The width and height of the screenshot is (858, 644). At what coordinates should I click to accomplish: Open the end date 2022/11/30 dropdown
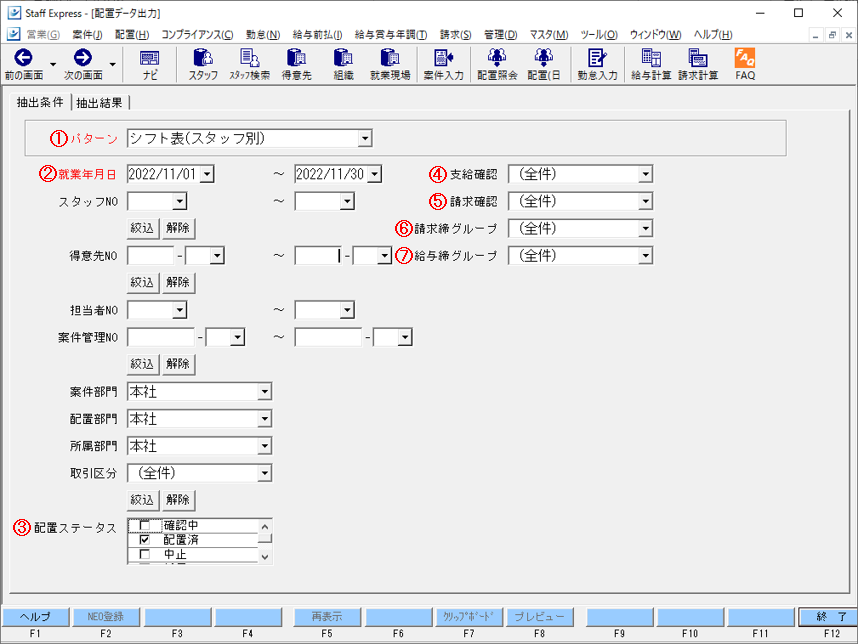tap(374, 175)
